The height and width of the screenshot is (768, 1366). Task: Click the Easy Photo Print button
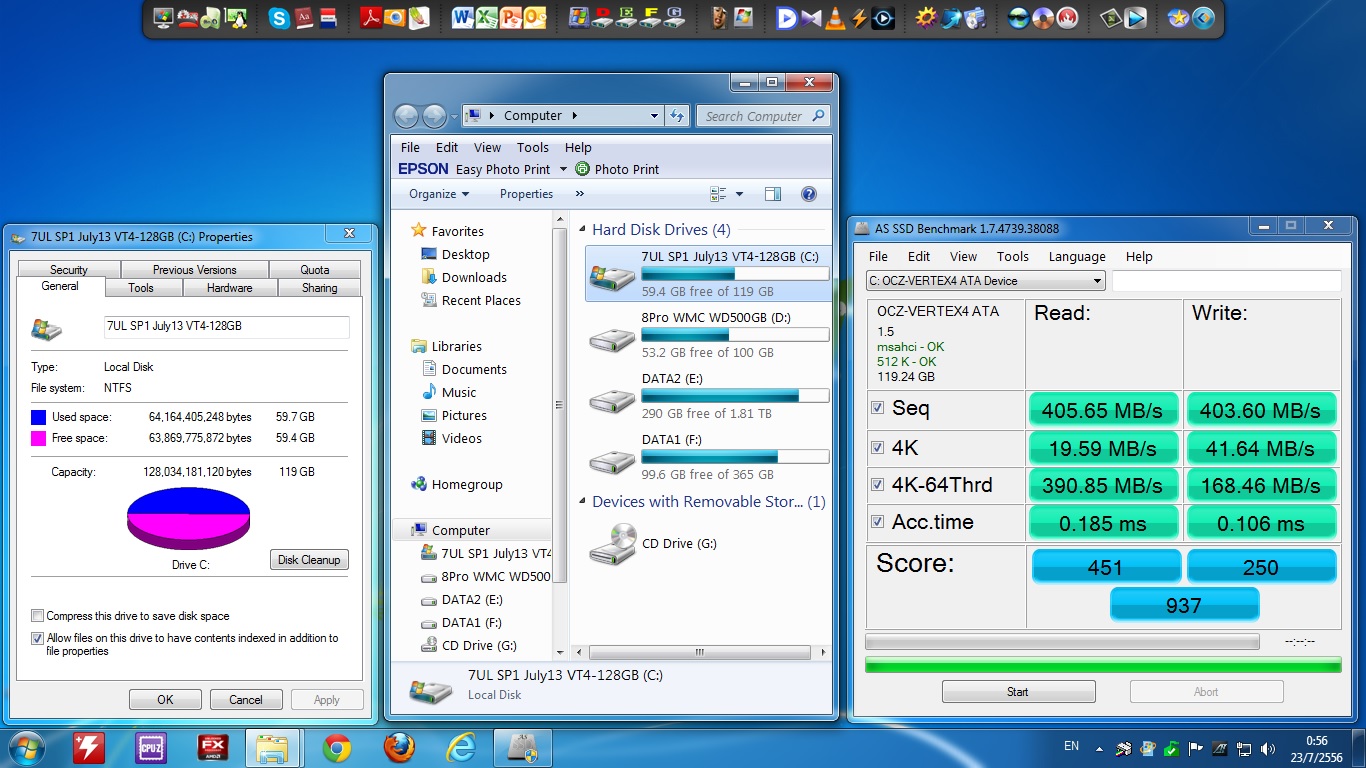click(503, 169)
